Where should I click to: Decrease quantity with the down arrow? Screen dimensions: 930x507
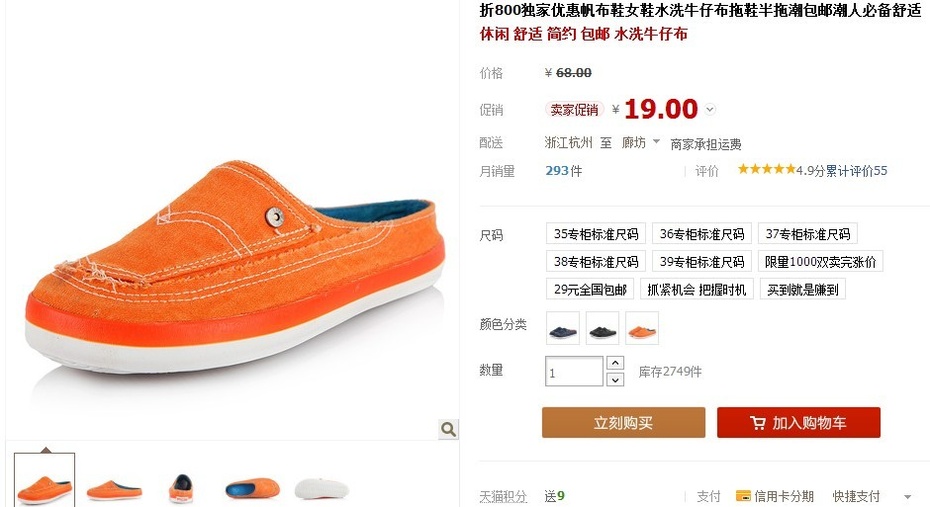pyautogui.click(x=615, y=380)
